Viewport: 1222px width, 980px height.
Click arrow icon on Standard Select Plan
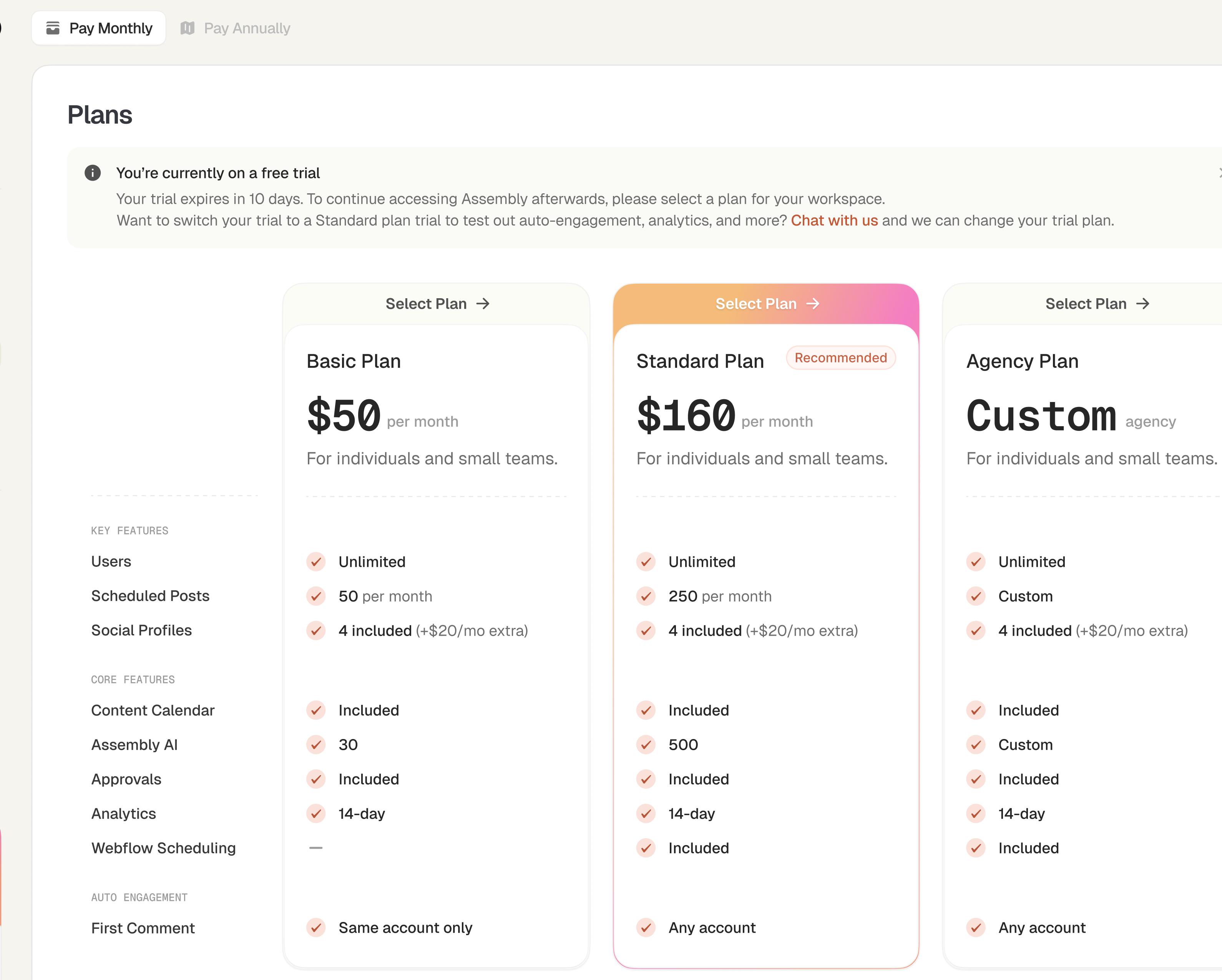point(813,304)
